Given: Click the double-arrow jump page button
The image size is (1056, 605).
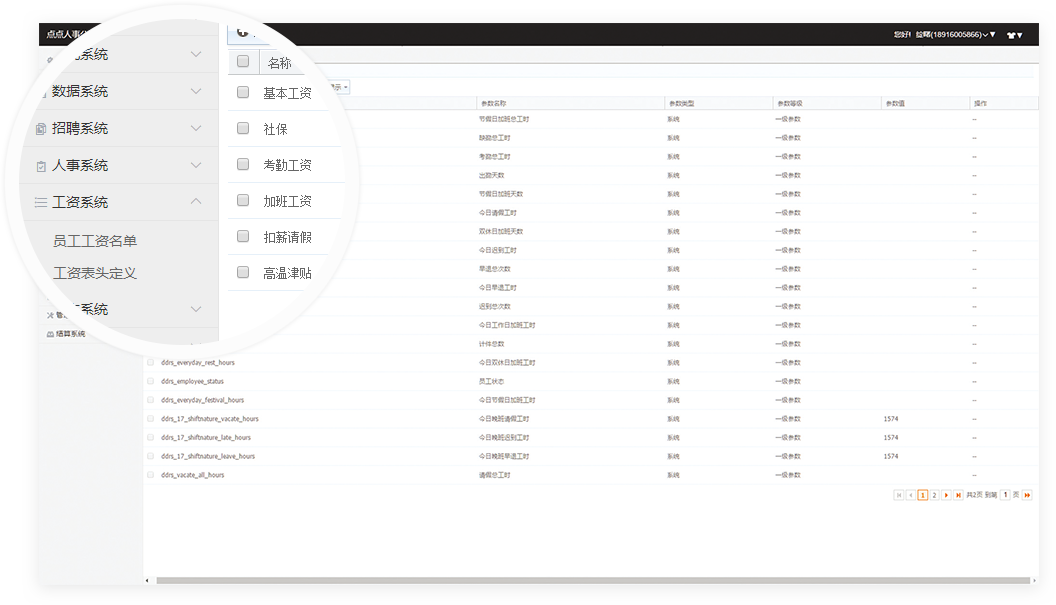Looking at the screenshot, I should click(x=1027, y=495).
